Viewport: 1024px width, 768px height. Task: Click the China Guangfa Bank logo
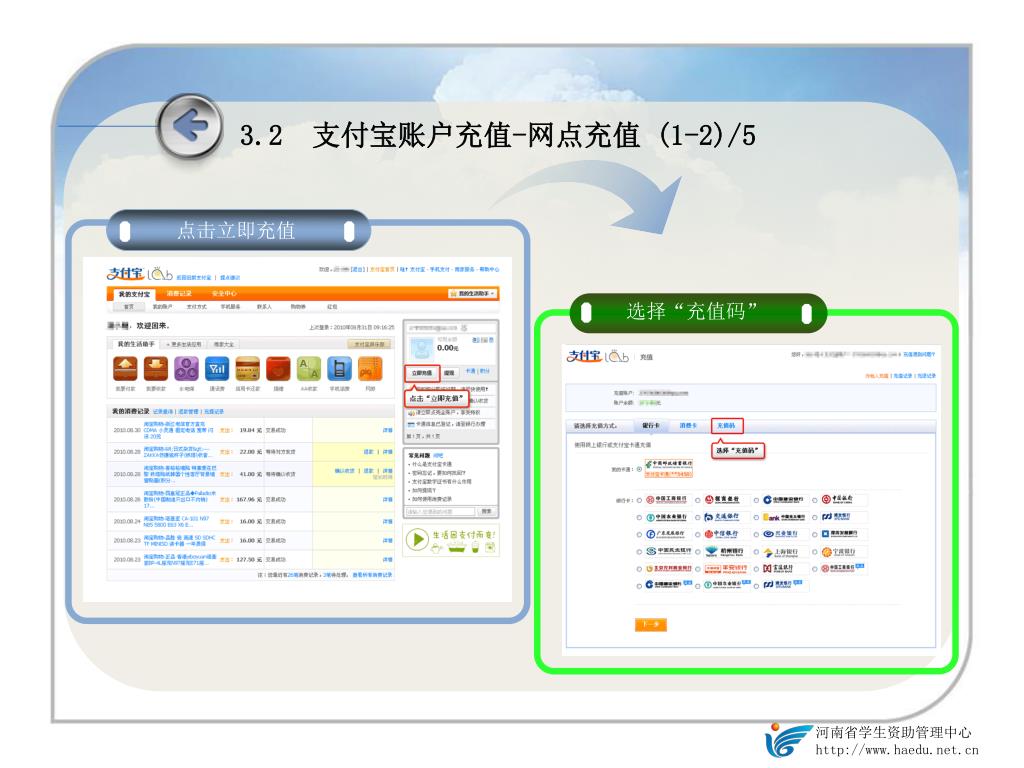pyautogui.click(x=667, y=534)
